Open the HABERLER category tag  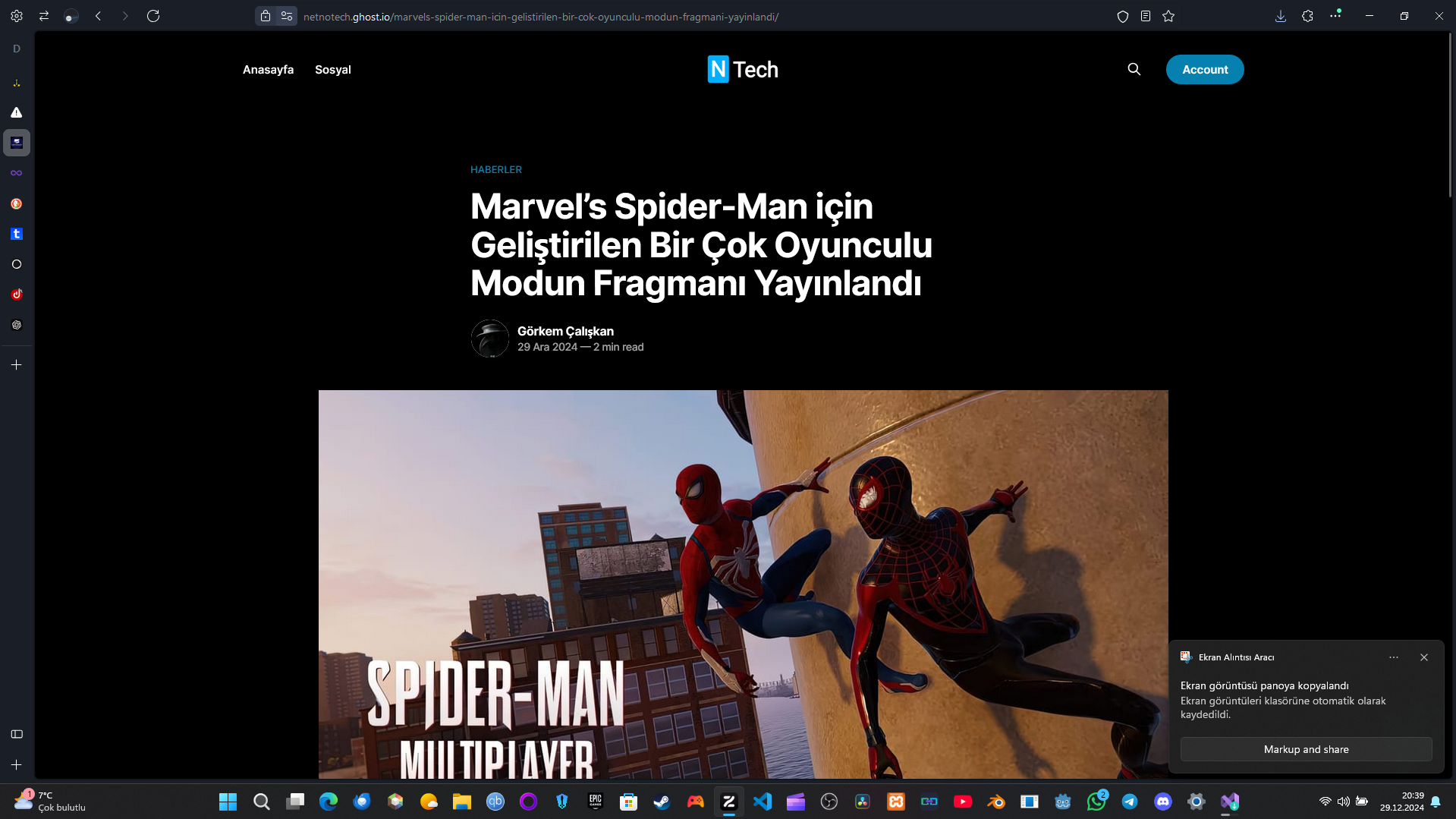496,169
